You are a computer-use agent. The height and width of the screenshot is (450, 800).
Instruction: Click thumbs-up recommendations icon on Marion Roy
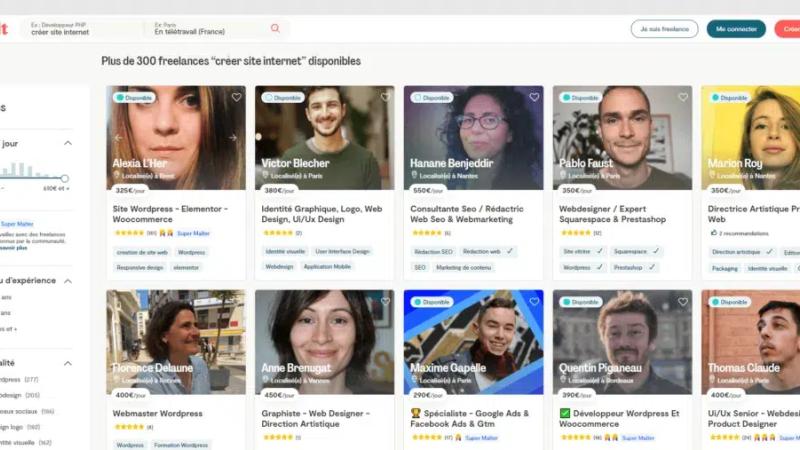713,233
